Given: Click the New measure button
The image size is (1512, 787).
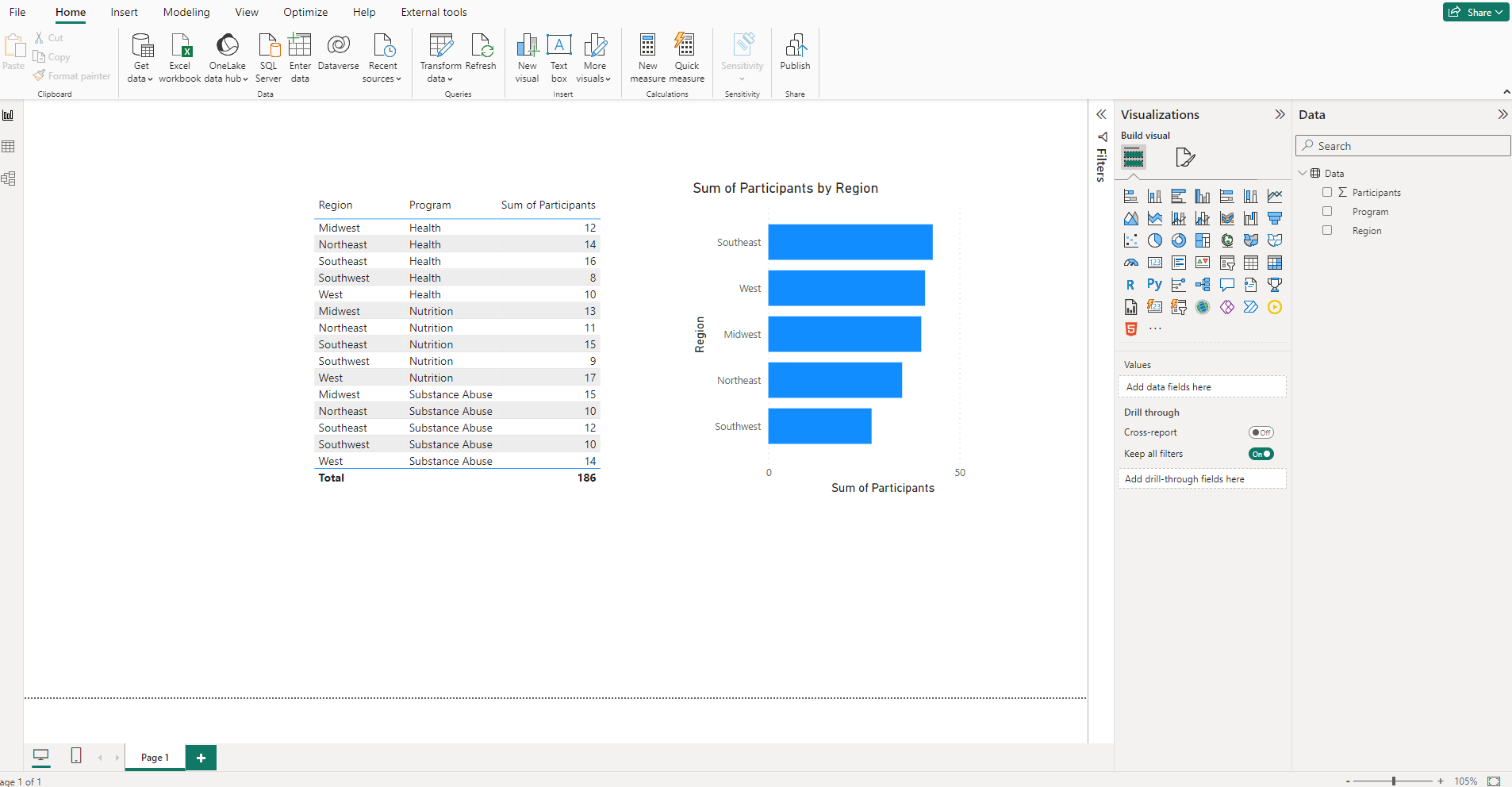Looking at the screenshot, I should point(647,57).
